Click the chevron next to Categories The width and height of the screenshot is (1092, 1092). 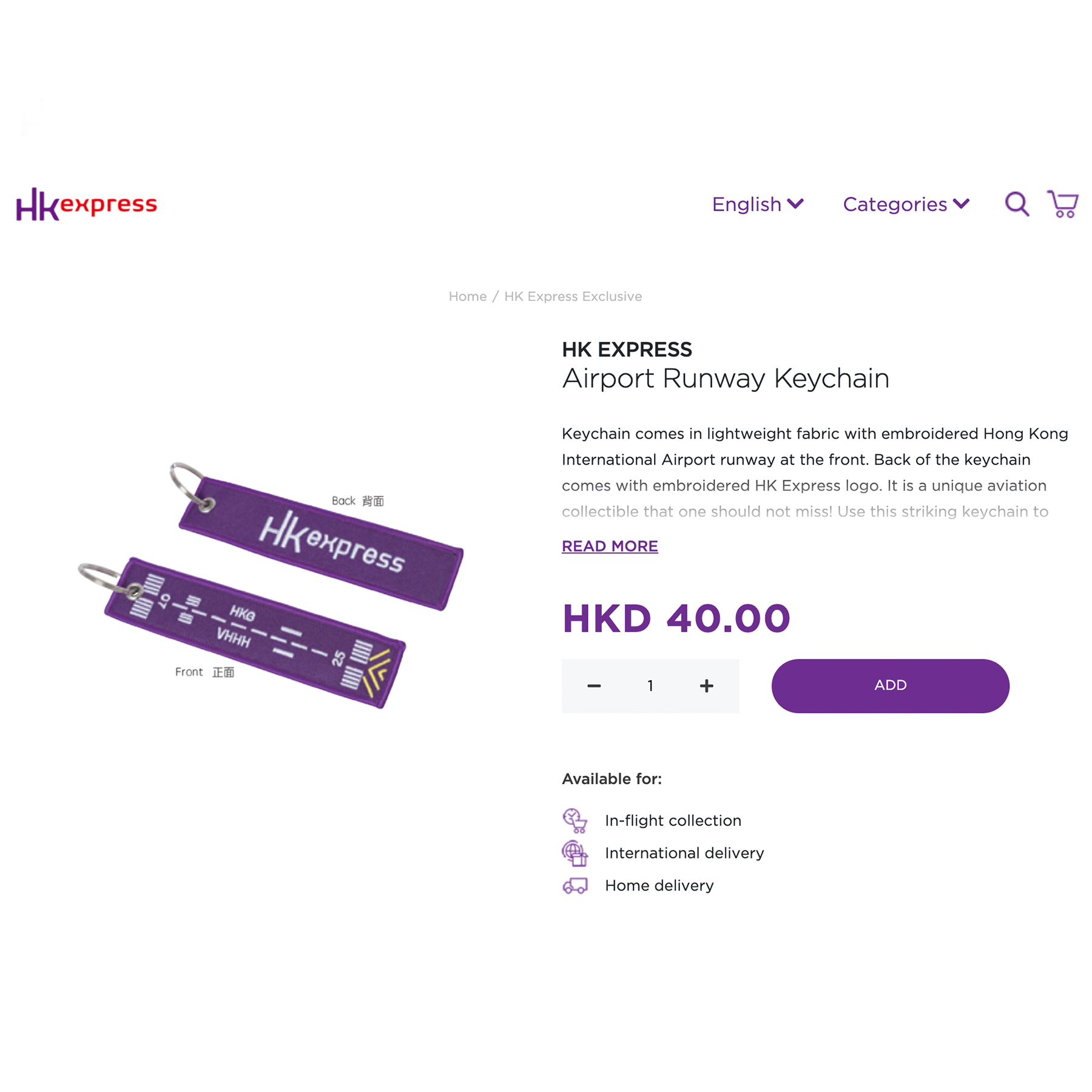[x=961, y=204]
